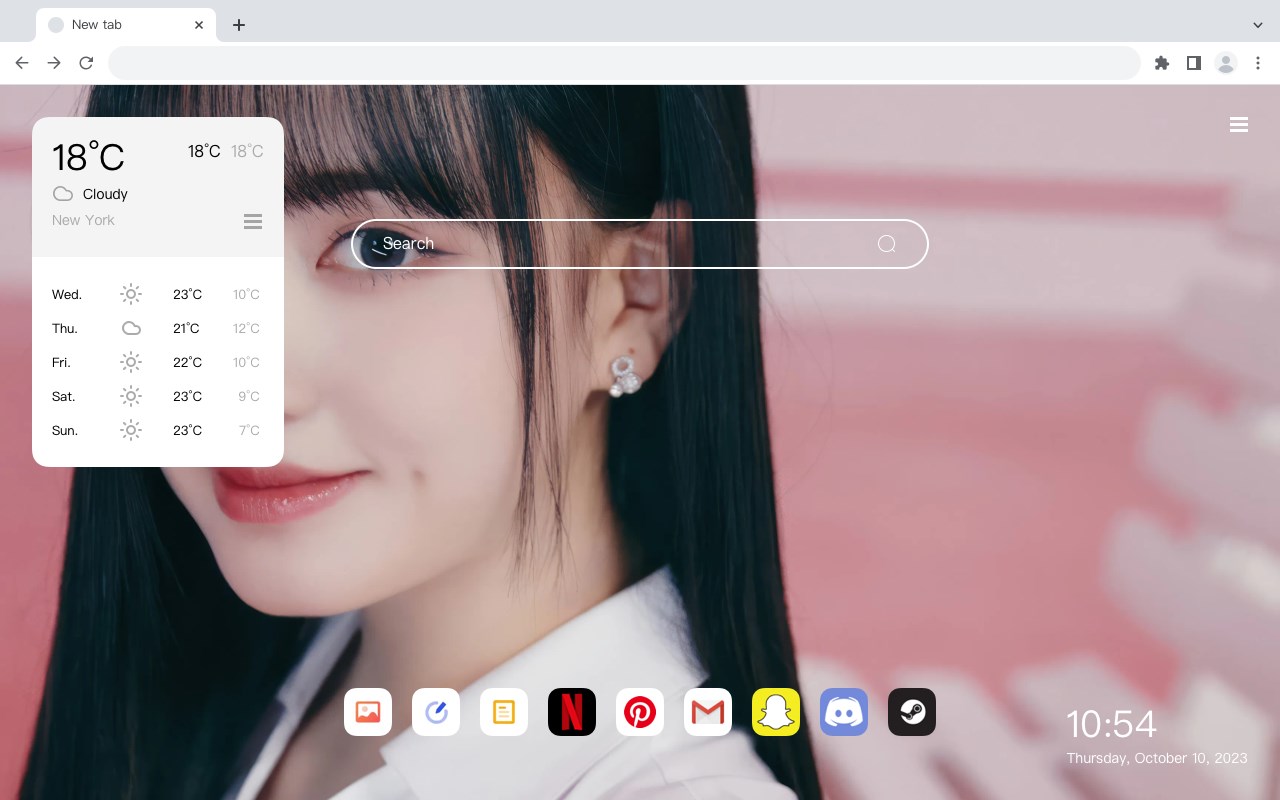Open the Netflix shortcut
The width and height of the screenshot is (1280, 800).
click(x=572, y=712)
